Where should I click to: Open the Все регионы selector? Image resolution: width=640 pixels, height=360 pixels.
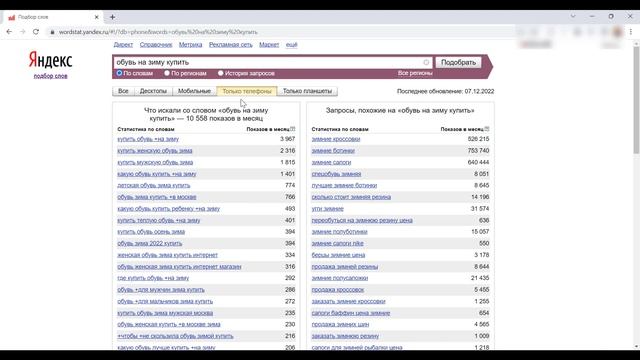tap(415, 73)
